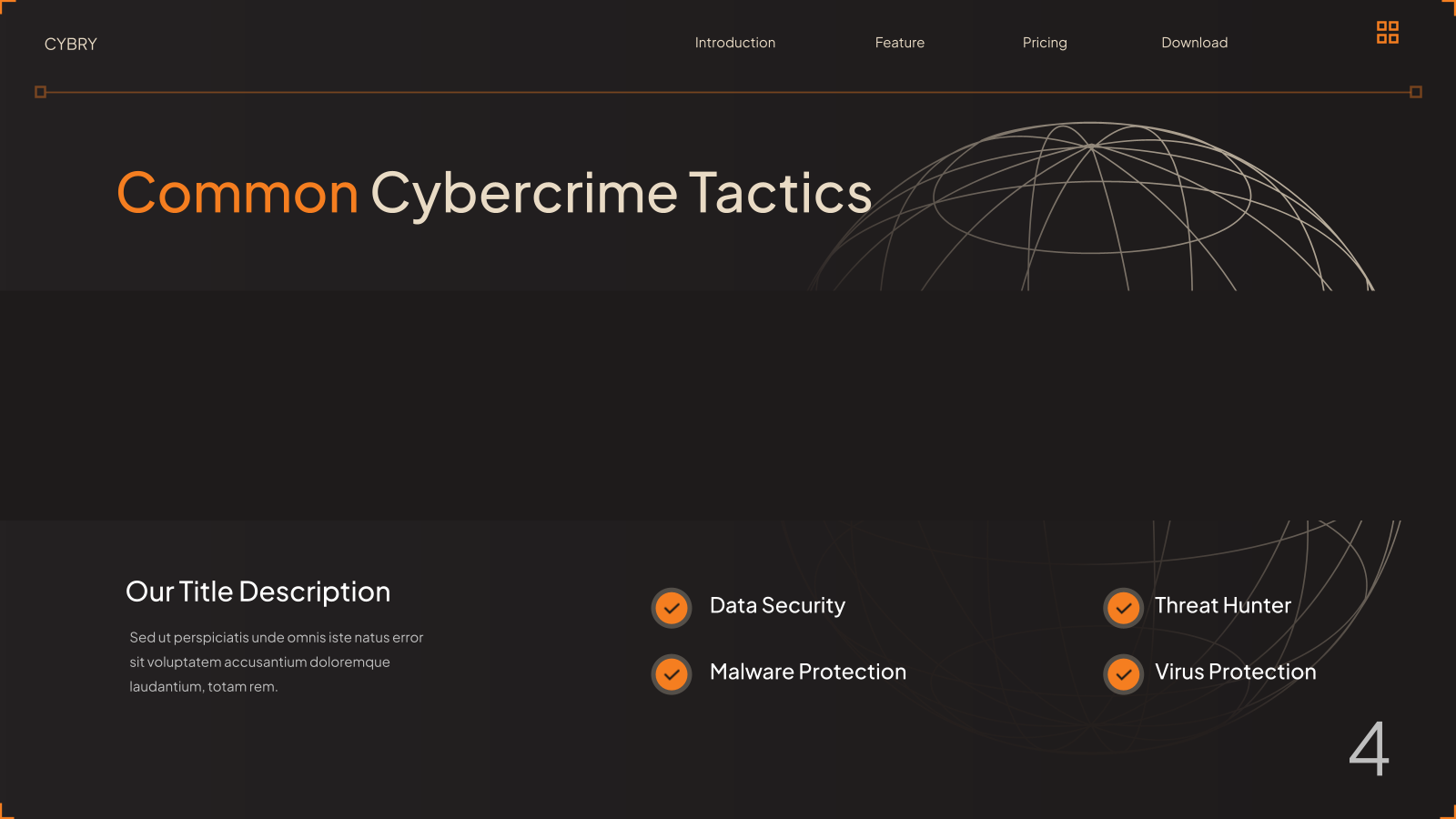
Task: Select the 'Data Security' label
Action: pos(777,606)
